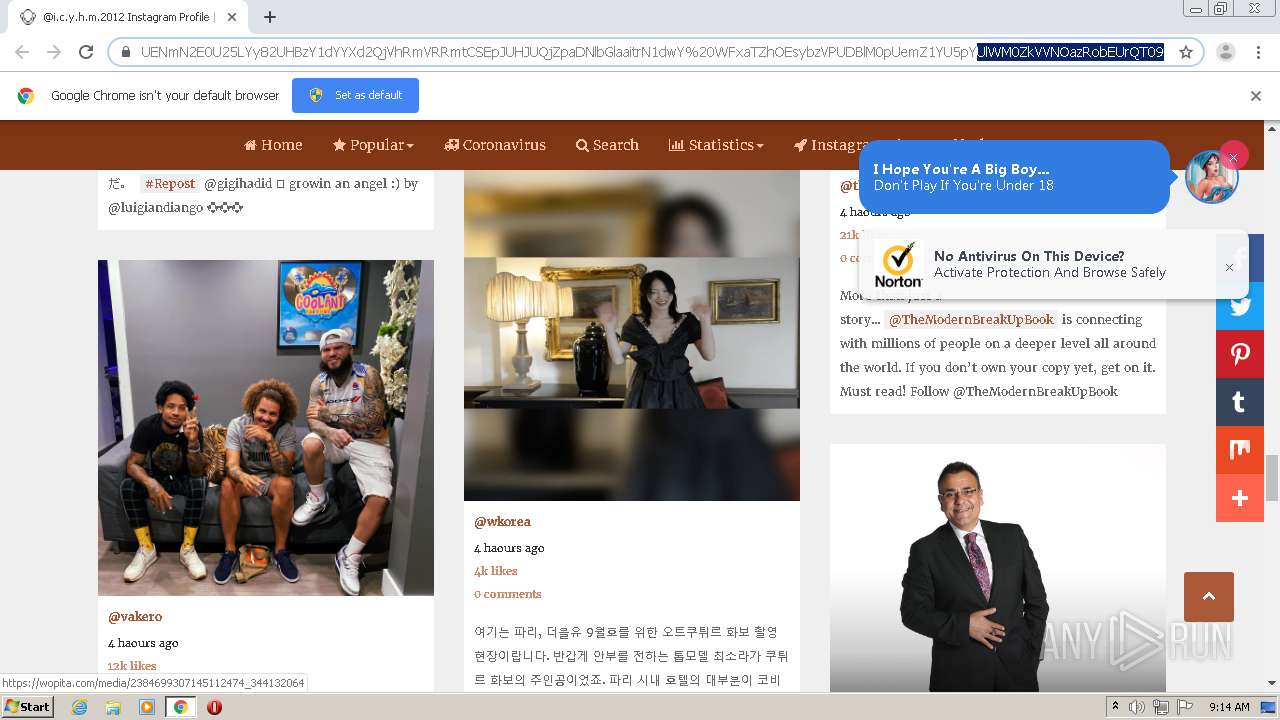1280x720 pixels.
Task: Click the scroll-to-top arrow button
Action: tap(1208, 597)
